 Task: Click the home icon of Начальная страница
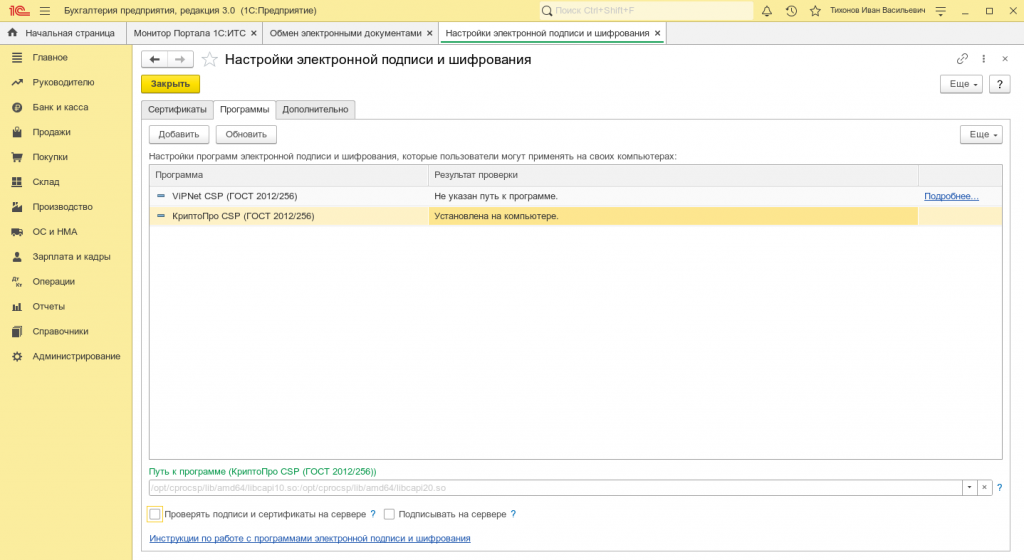[12, 33]
